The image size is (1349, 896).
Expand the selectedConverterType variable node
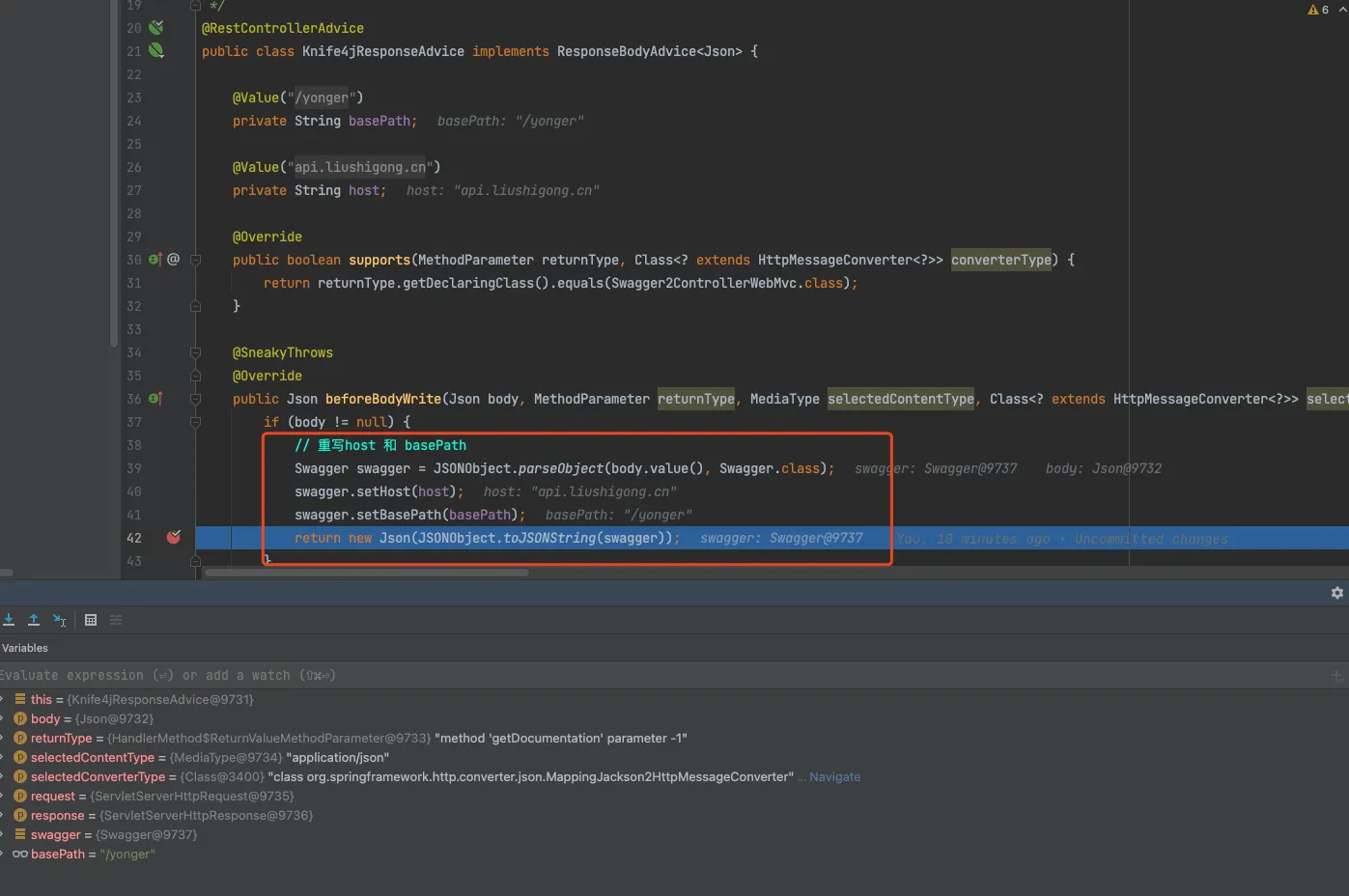click(x=3, y=776)
